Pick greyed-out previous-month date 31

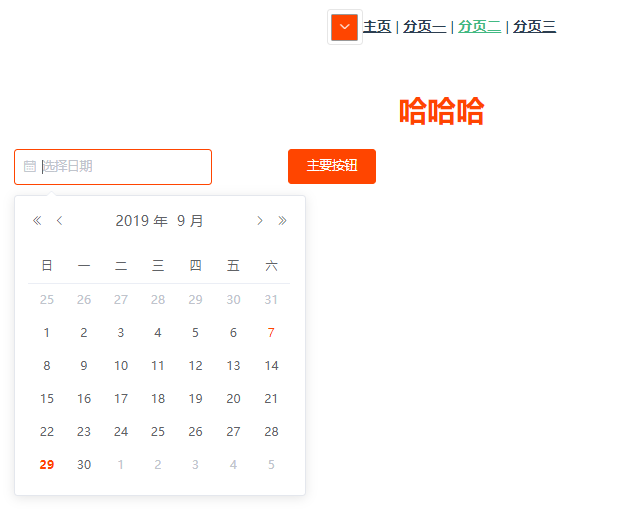coord(271,300)
